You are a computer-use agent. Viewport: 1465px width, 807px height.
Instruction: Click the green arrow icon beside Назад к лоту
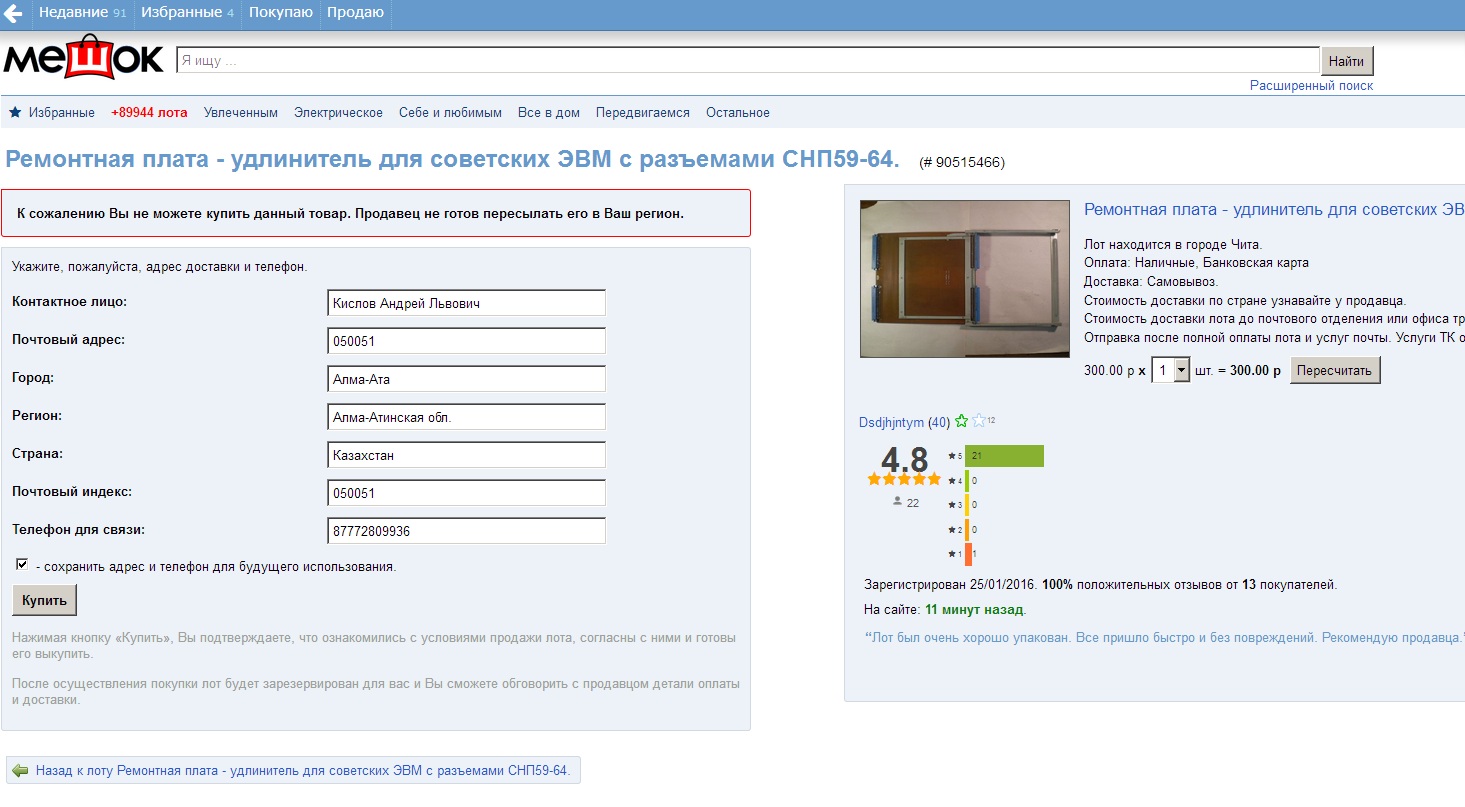pos(21,771)
